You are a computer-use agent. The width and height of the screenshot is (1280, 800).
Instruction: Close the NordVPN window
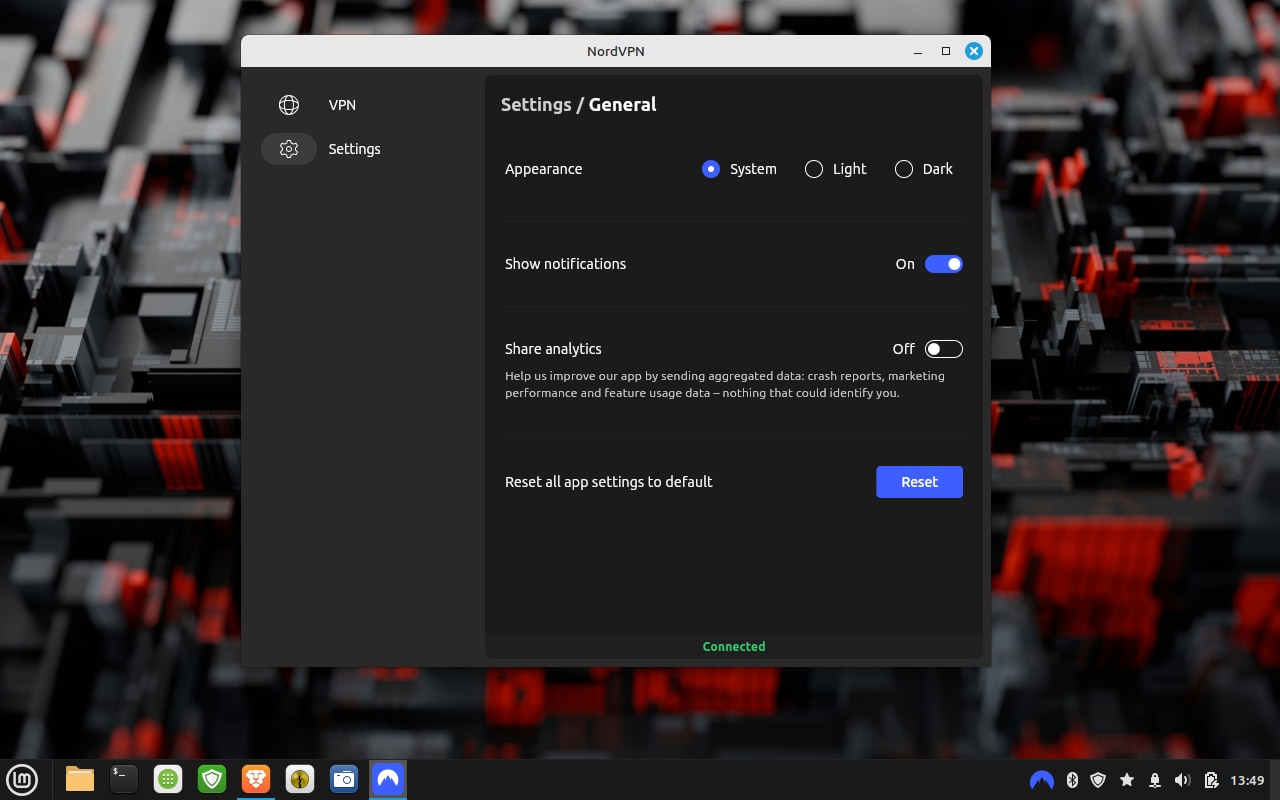[974, 51]
